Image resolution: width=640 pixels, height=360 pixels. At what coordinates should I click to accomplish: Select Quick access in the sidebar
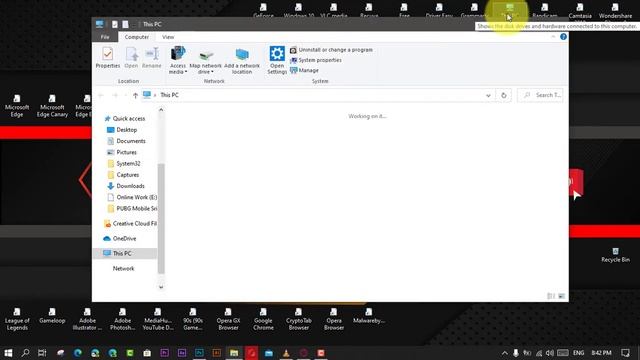click(125, 118)
